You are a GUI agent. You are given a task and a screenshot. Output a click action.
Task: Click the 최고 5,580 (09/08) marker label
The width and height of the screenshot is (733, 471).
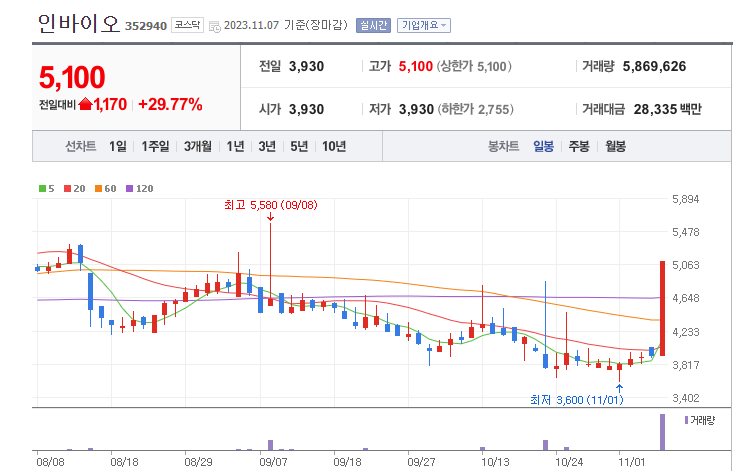(x=271, y=205)
